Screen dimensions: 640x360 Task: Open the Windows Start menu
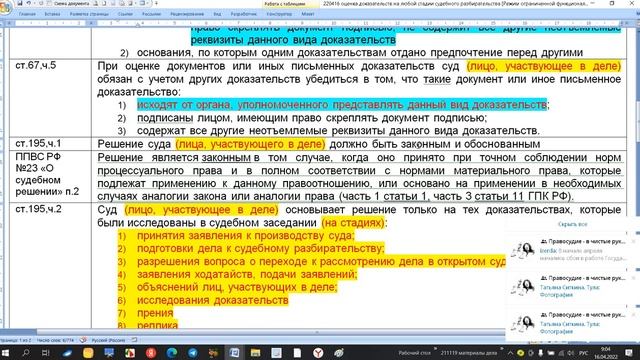[5, 353]
